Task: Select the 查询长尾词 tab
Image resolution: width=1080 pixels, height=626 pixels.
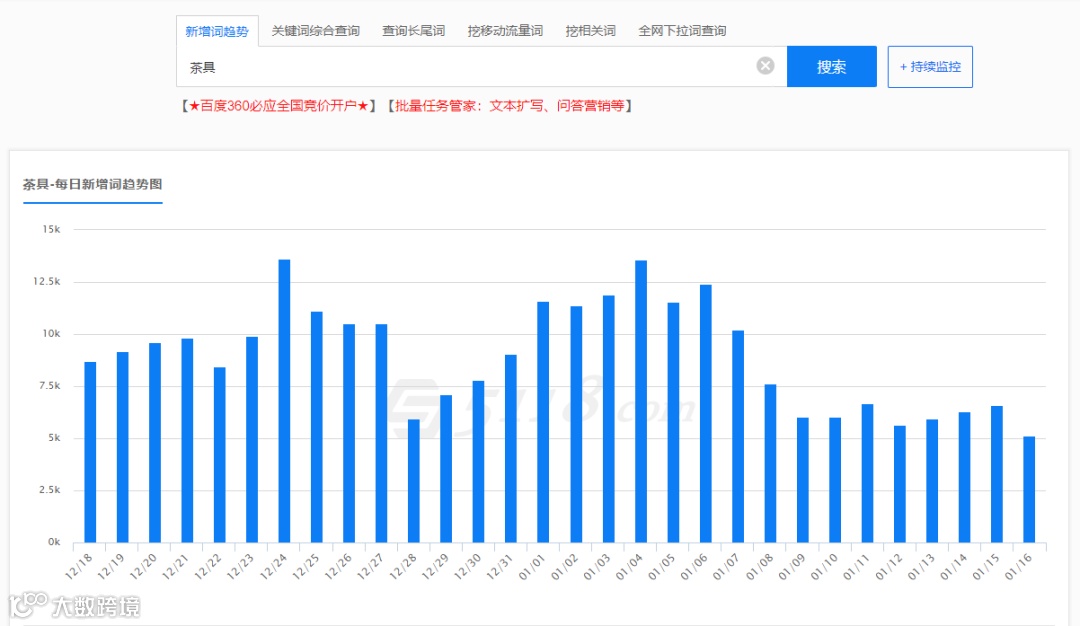Action: click(413, 31)
